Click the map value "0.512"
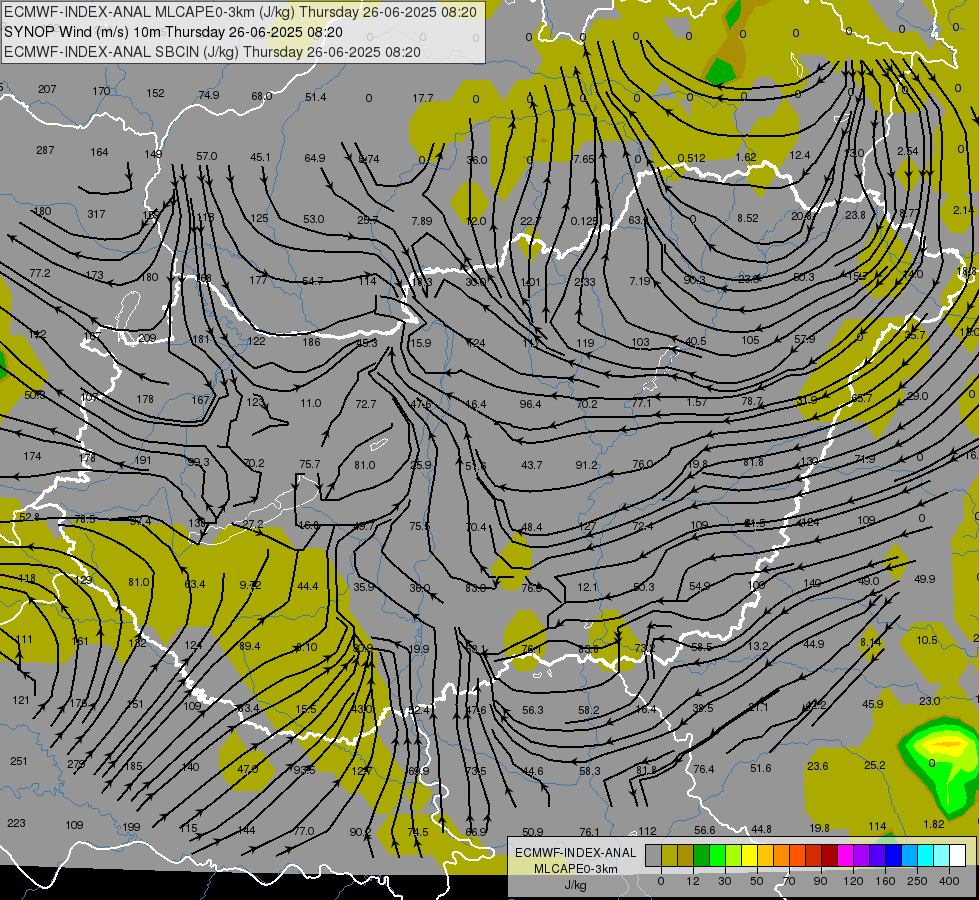Screen dimensions: 979x900 (691, 158)
